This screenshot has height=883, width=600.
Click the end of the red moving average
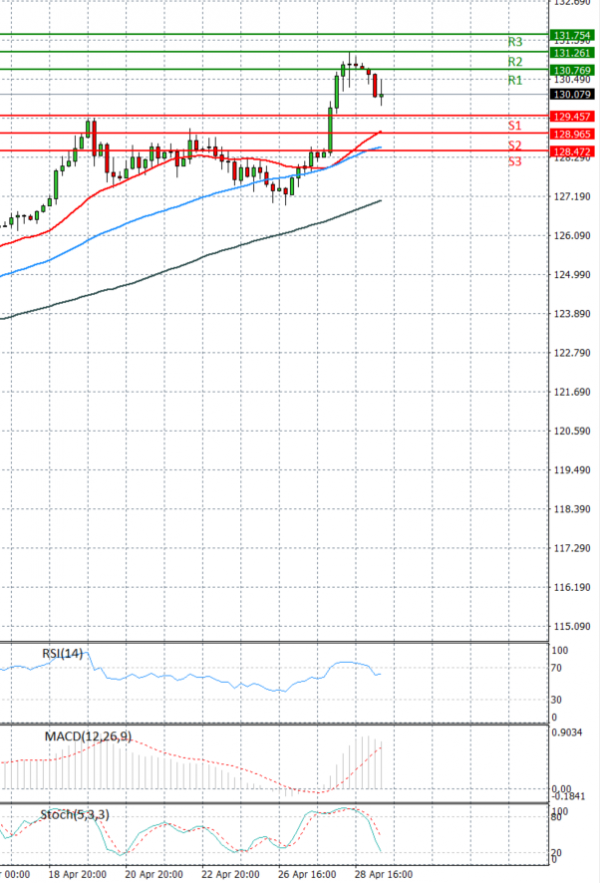(x=381, y=132)
